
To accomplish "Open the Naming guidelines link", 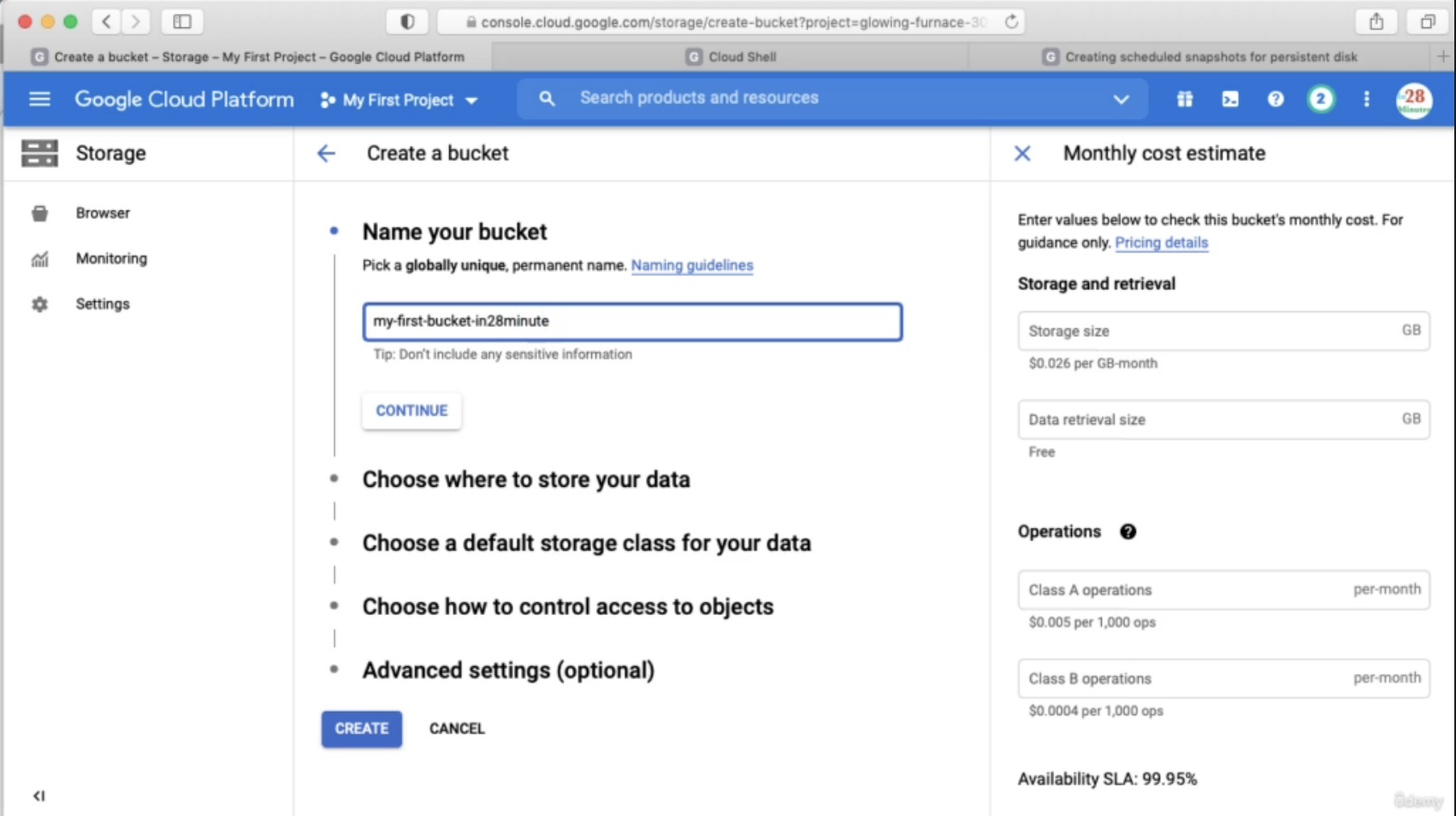I will click(x=692, y=265).
